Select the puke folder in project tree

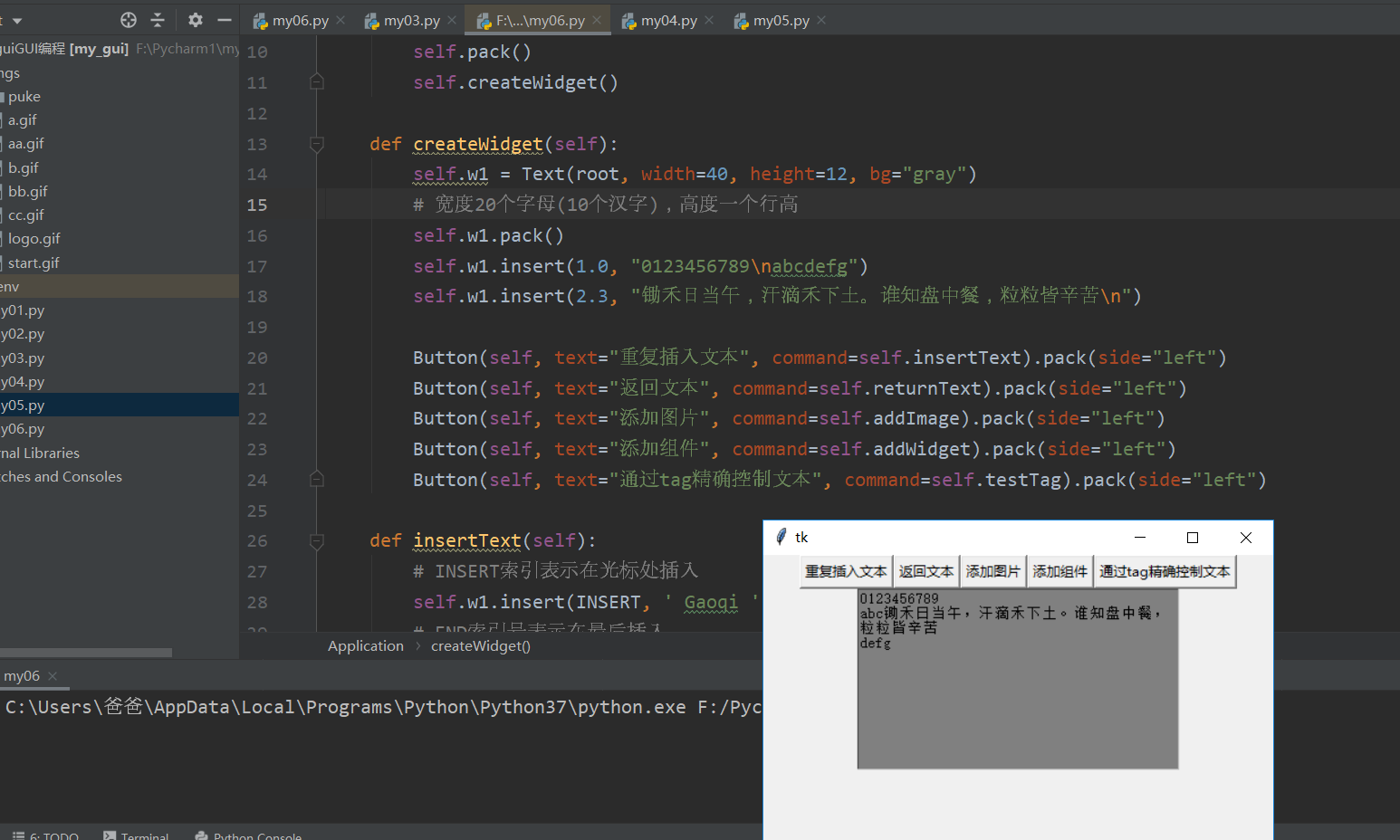coord(24,96)
